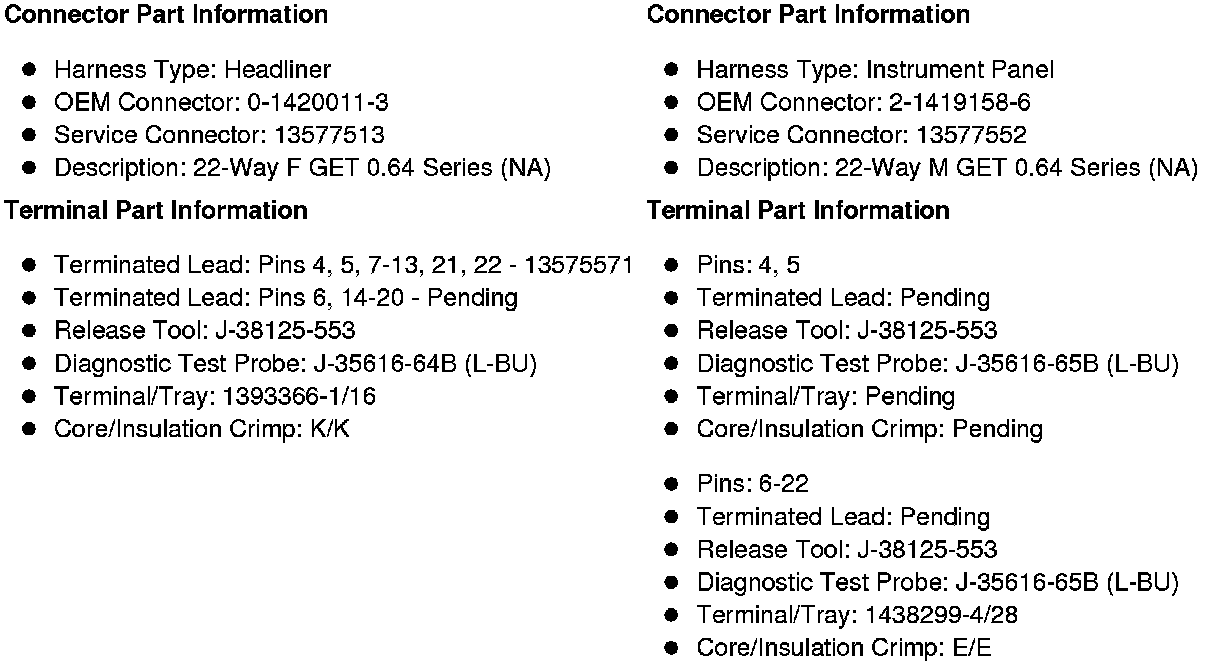Click Terminal/Tray 1438299-4/28 entry
This screenshot has height=666, width=1216.
pyautogui.click(x=858, y=615)
